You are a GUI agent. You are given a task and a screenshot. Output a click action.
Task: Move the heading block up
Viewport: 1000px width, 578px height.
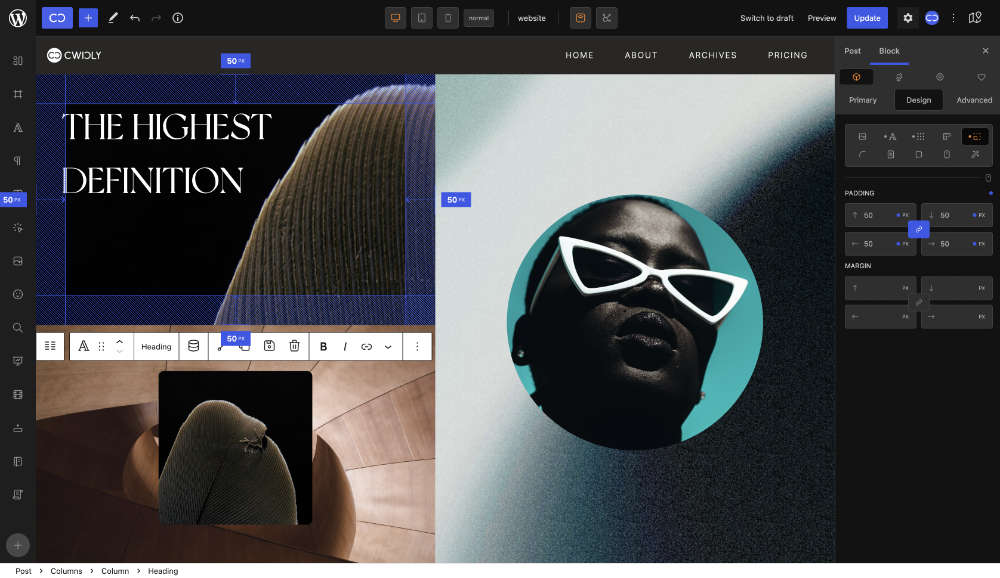click(119, 341)
